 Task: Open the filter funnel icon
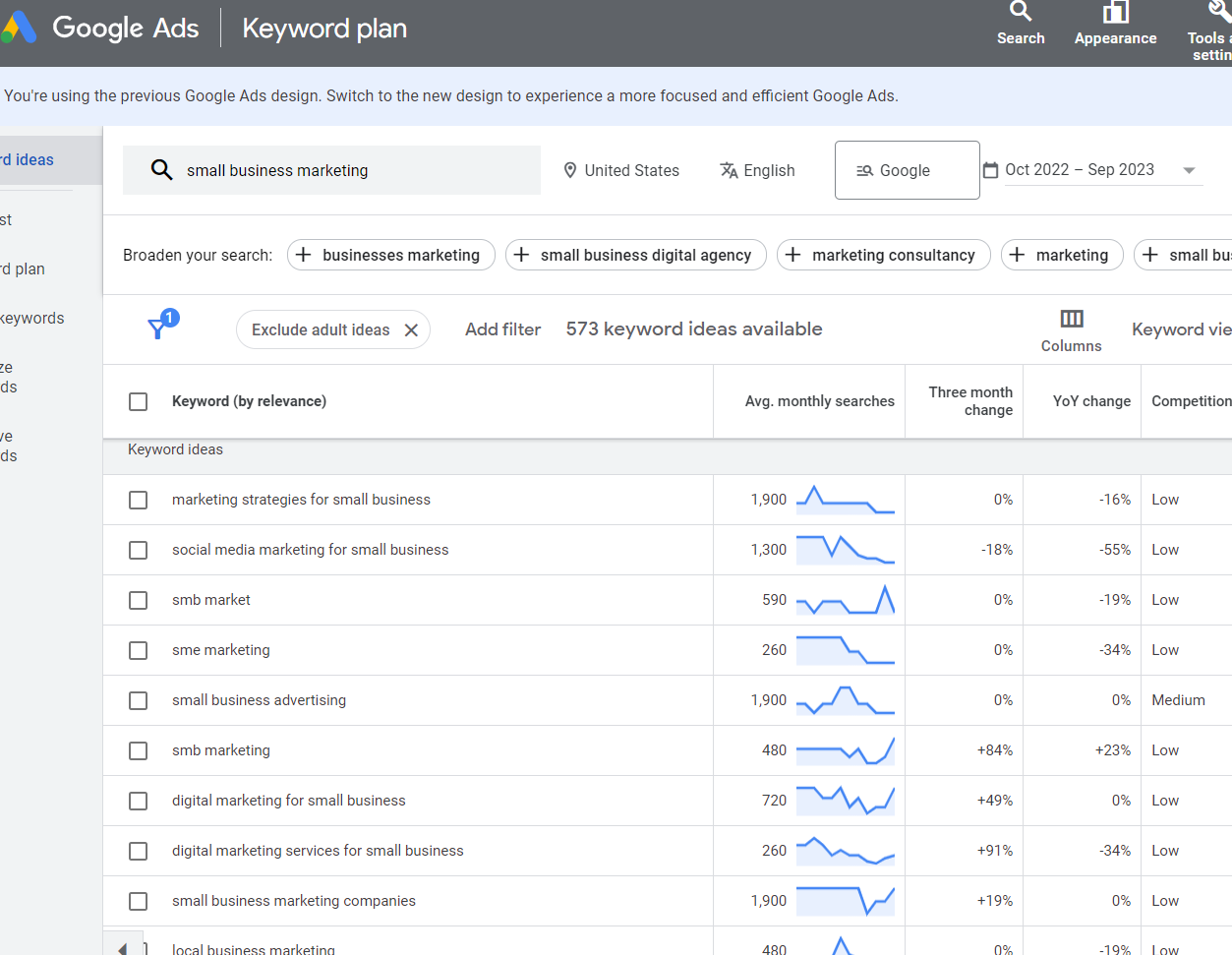[157, 328]
